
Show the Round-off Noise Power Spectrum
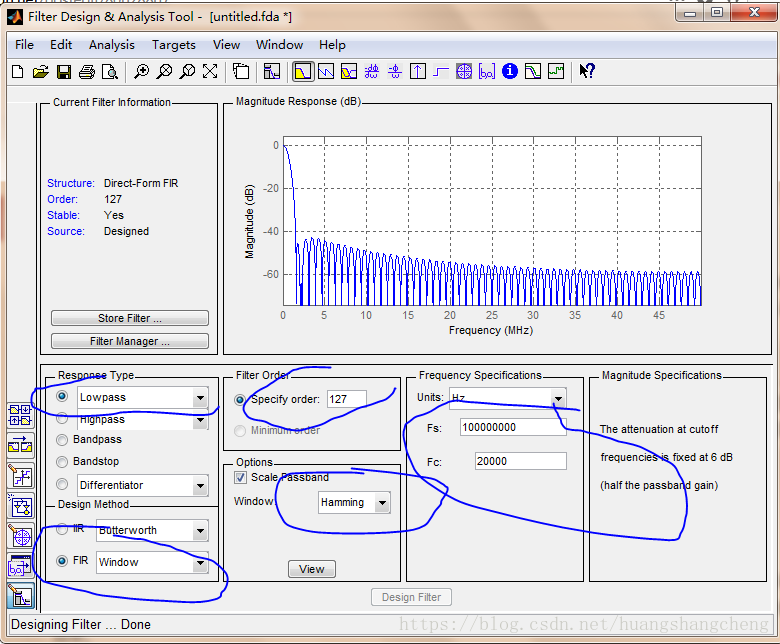[x=556, y=72]
